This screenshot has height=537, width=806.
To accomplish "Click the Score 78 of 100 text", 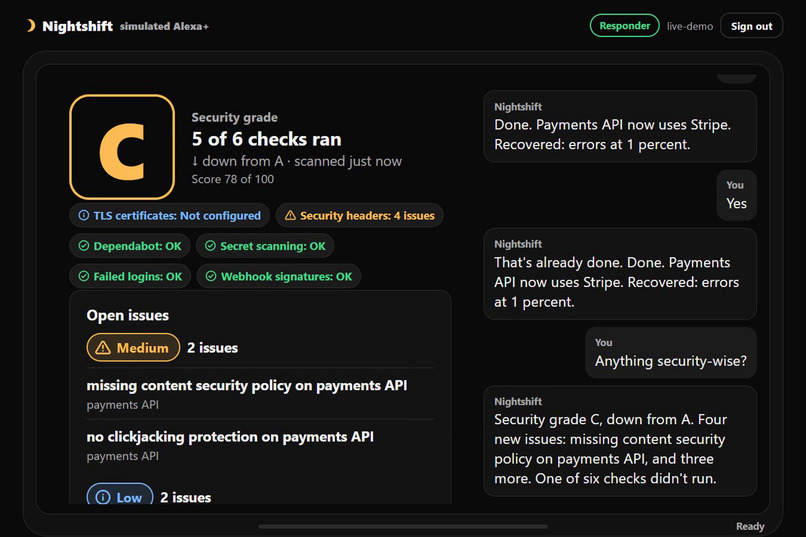I will pyautogui.click(x=232, y=179).
